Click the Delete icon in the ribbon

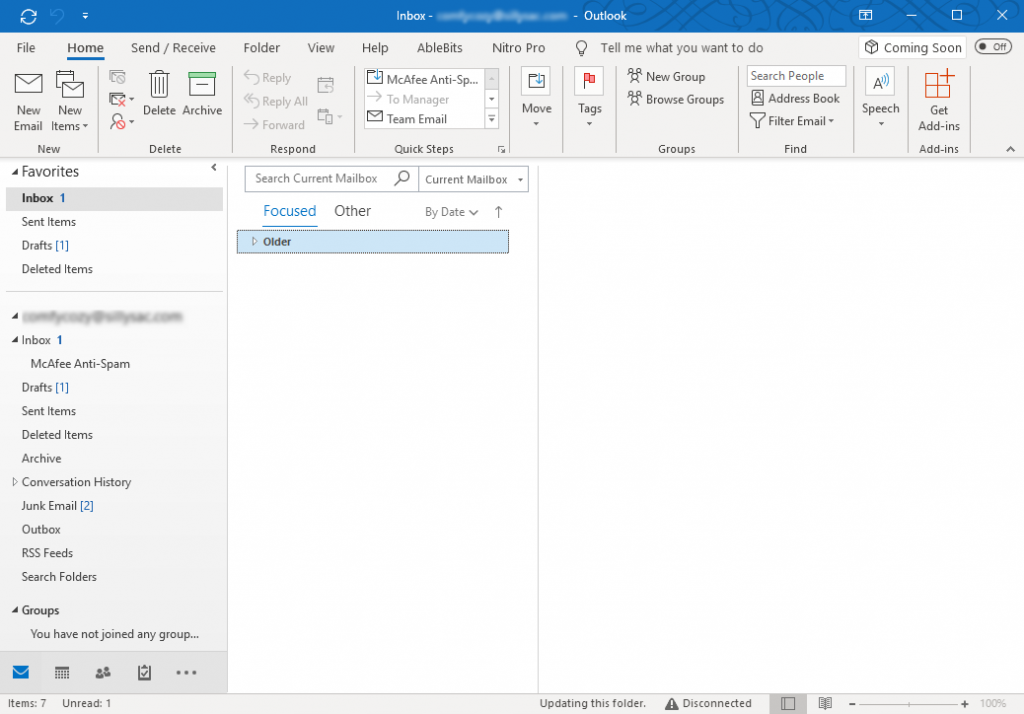159,95
